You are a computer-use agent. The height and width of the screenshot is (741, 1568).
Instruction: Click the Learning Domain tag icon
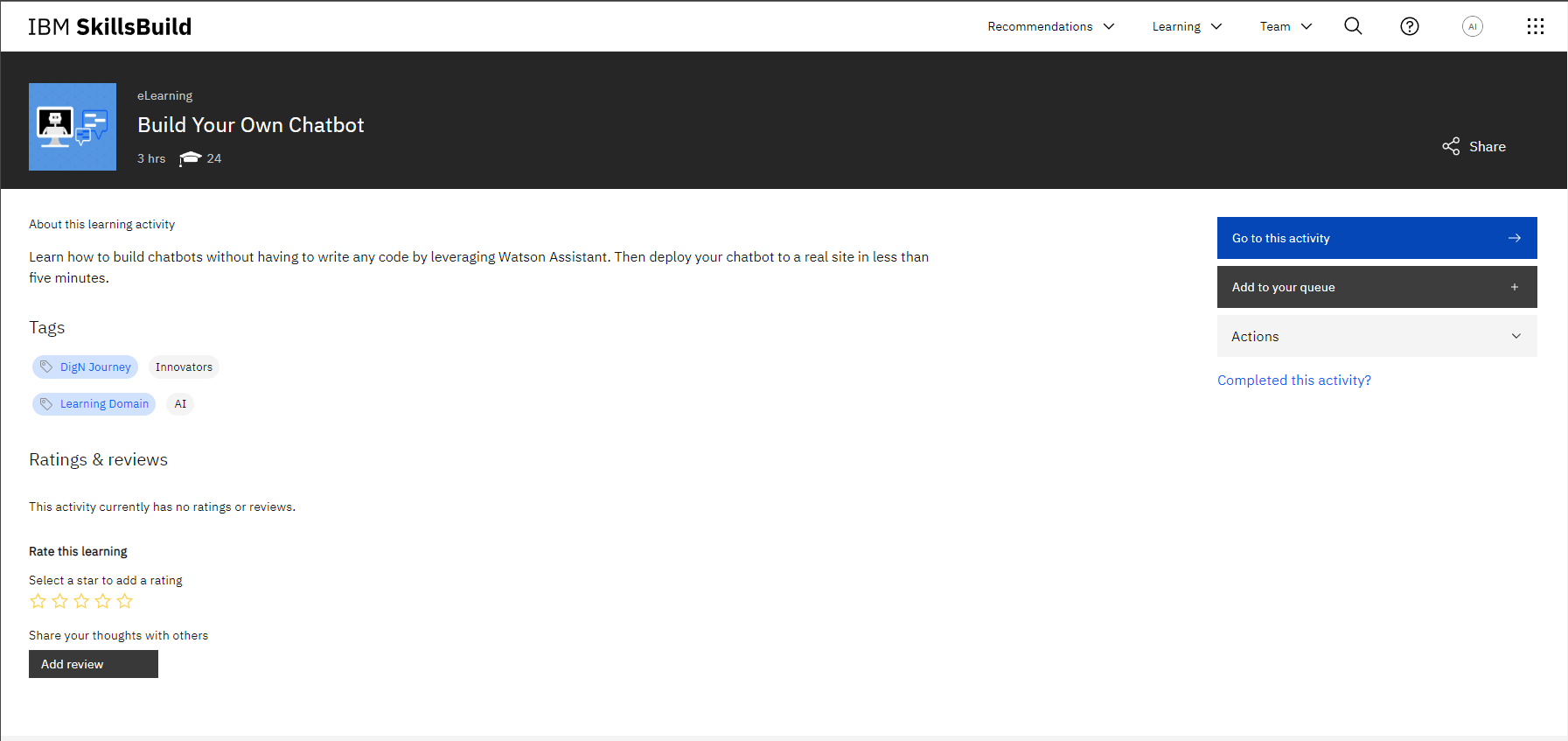click(x=46, y=403)
